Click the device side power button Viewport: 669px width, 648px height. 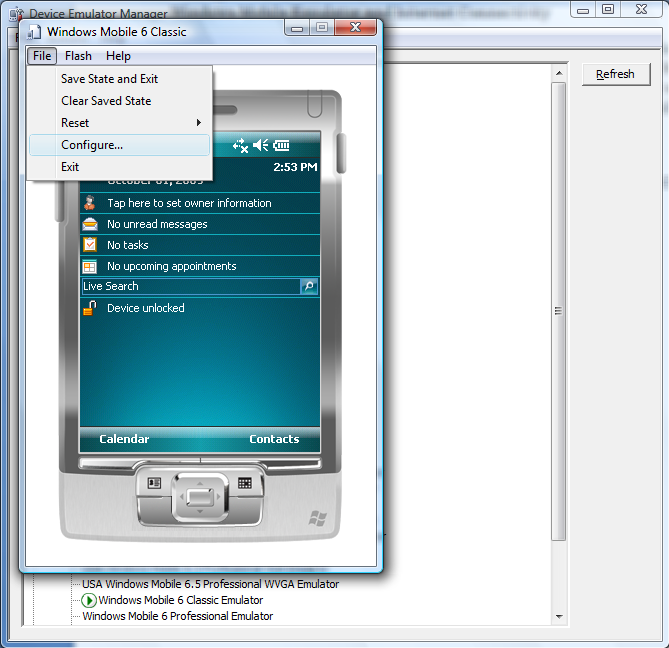click(341, 154)
